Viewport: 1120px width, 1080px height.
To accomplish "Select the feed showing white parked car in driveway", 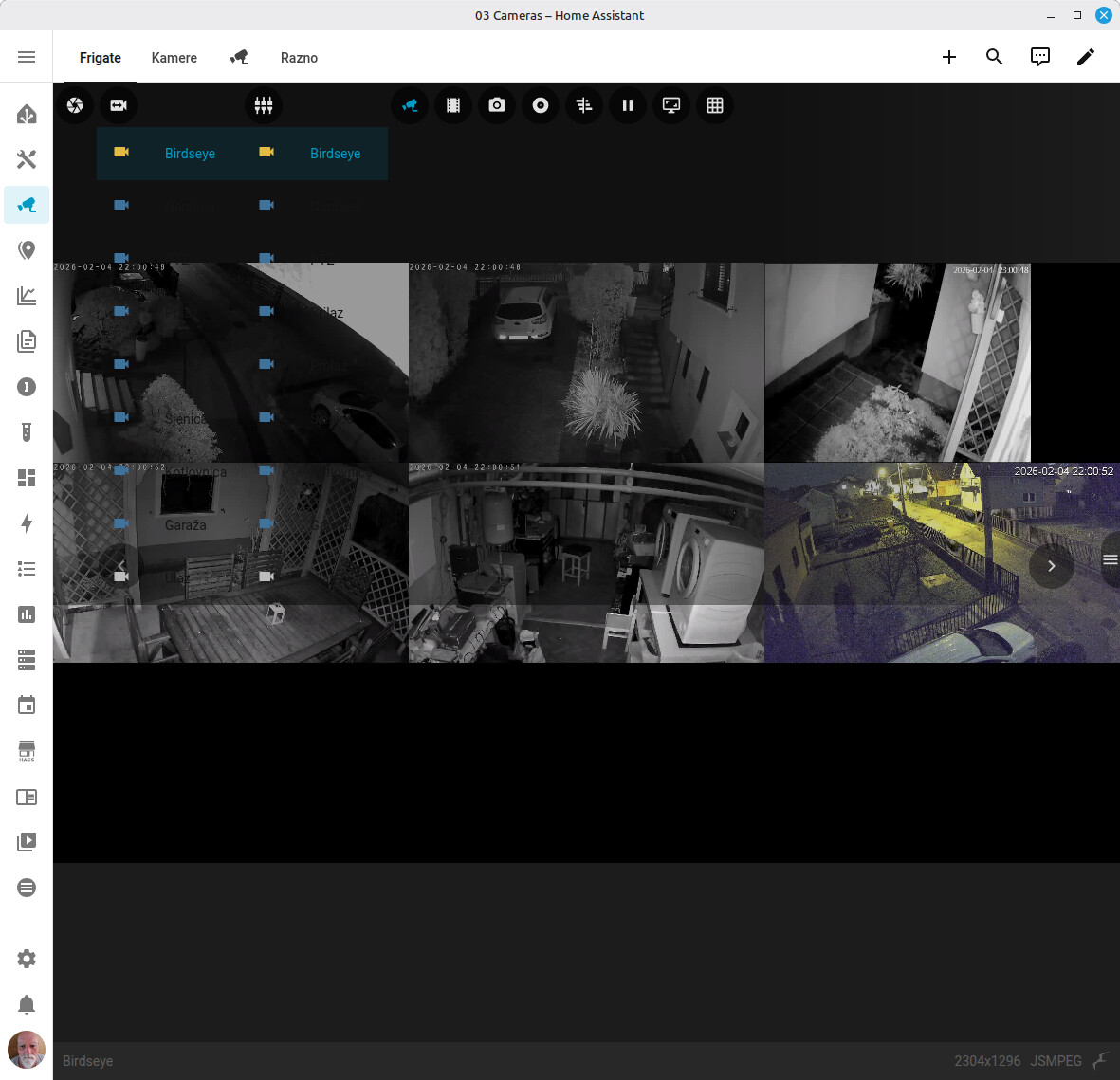I will (586, 362).
